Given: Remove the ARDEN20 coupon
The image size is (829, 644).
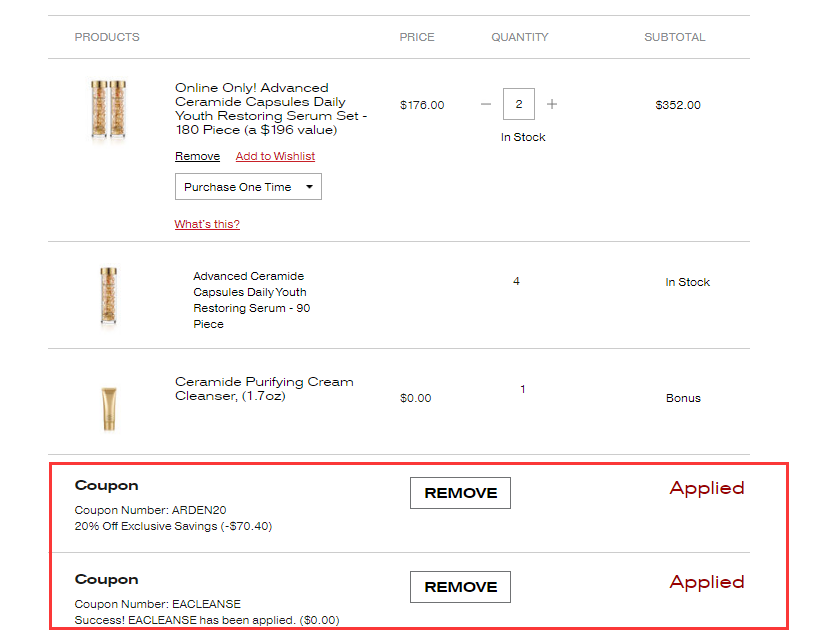Looking at the screenshot, I should tap(460, 493).
